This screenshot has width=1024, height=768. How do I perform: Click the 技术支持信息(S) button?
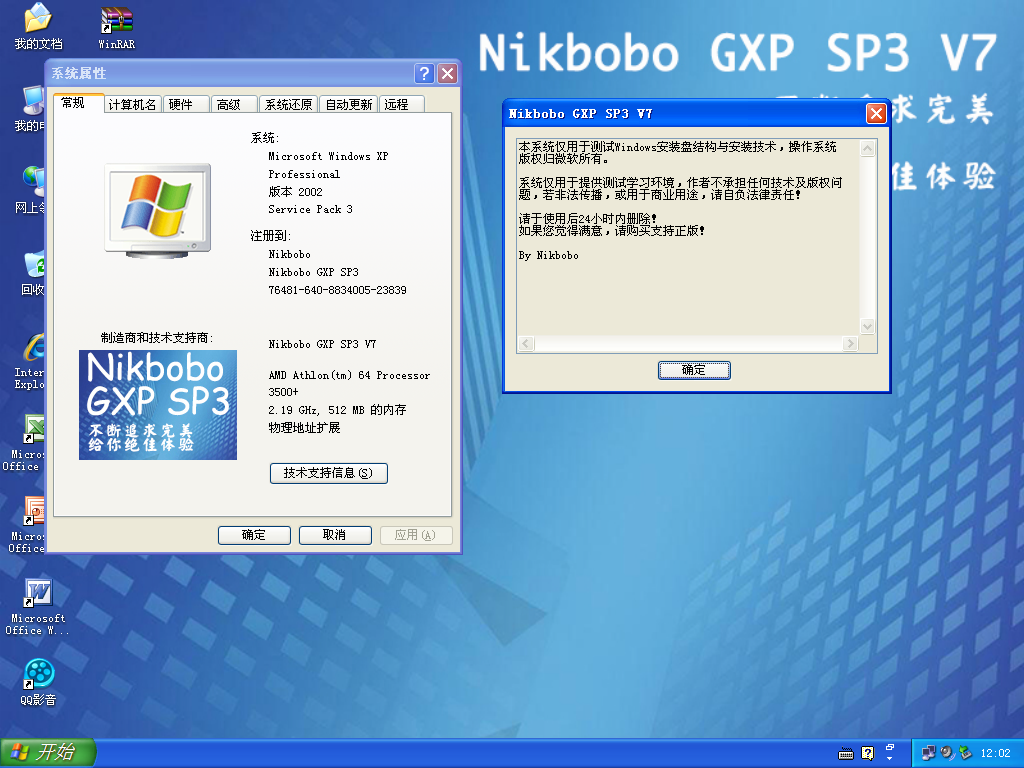click(328, 473)
